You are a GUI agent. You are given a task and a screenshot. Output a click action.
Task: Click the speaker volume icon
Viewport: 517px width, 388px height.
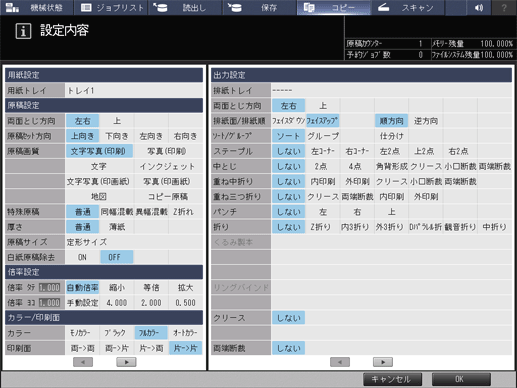(479, 7)
